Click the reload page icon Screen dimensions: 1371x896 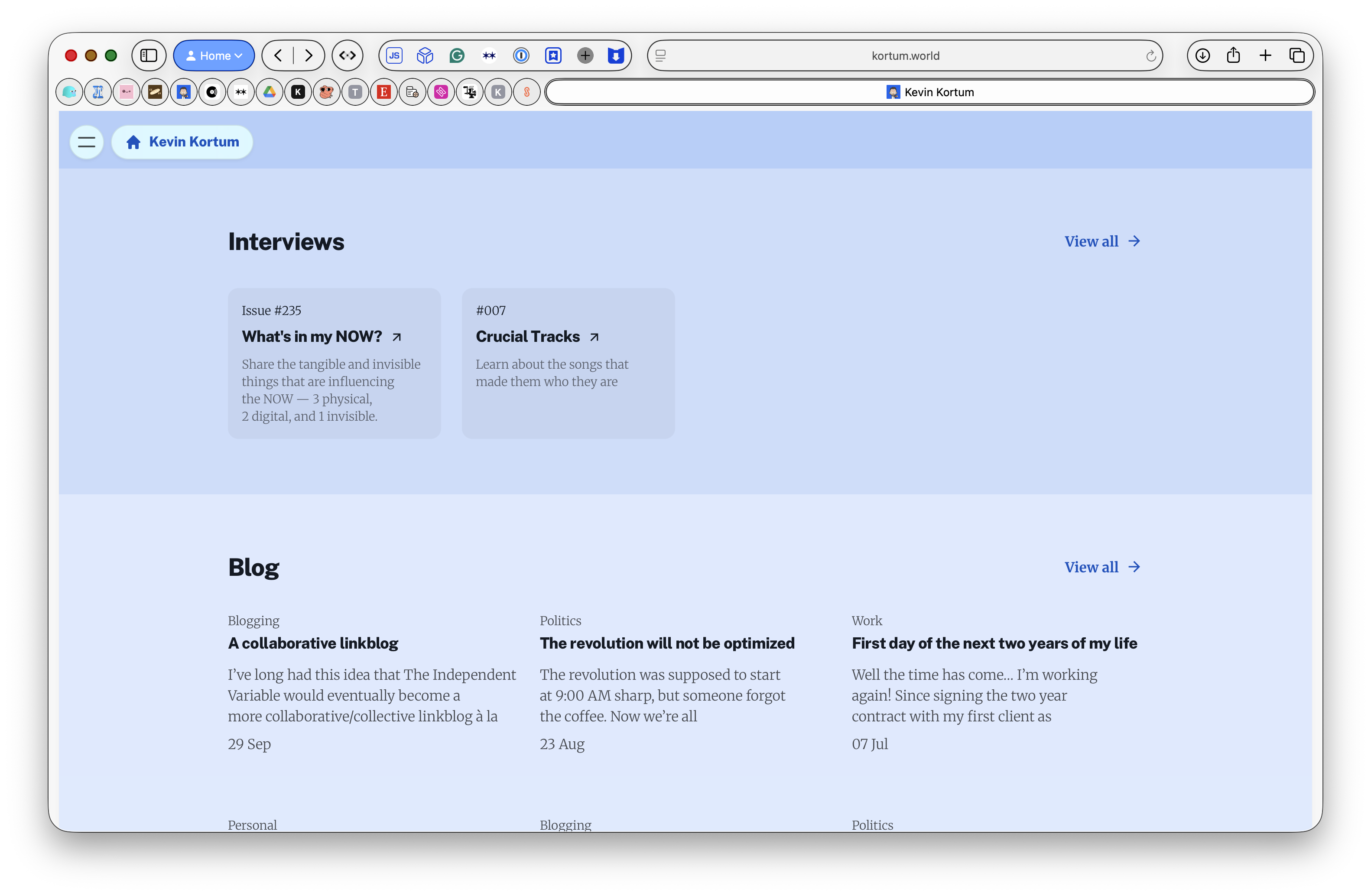pos(1150,56)
